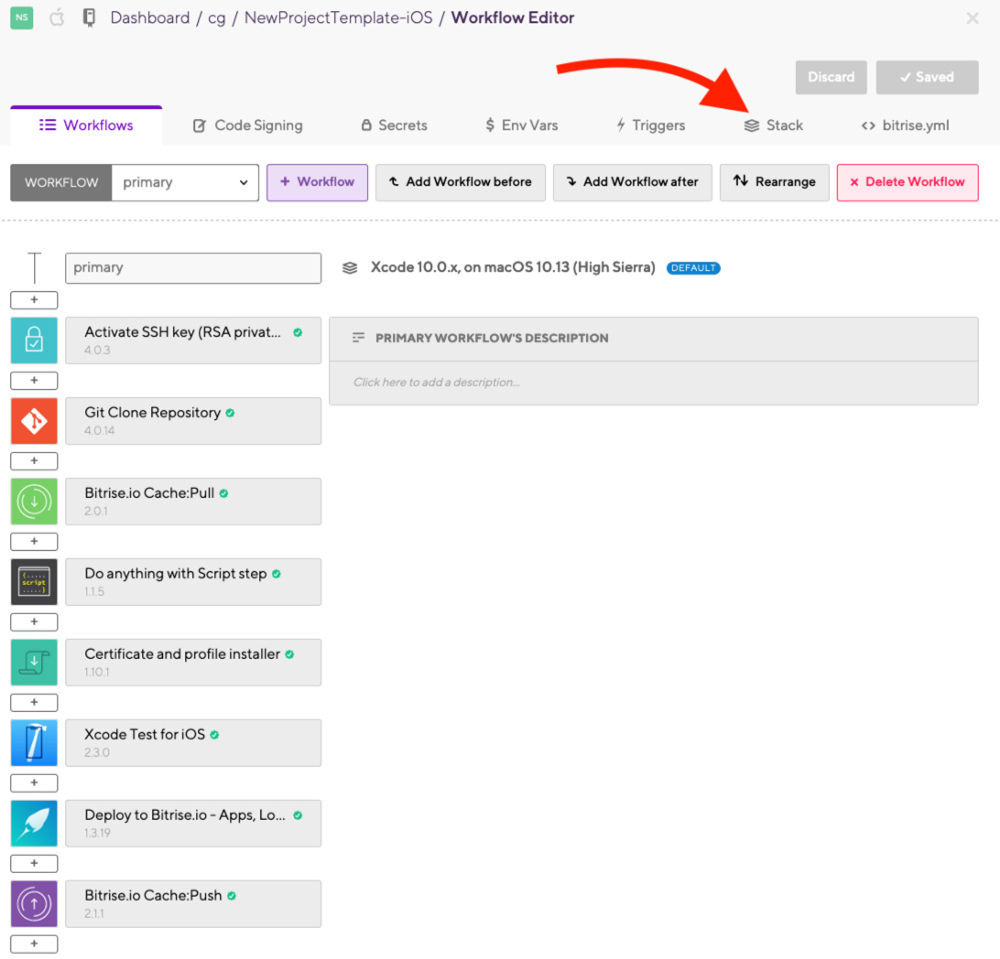Add a step after Xcode Test for iOS
The width and height of the screenshot is (1000, 959).
pos(34,783)
